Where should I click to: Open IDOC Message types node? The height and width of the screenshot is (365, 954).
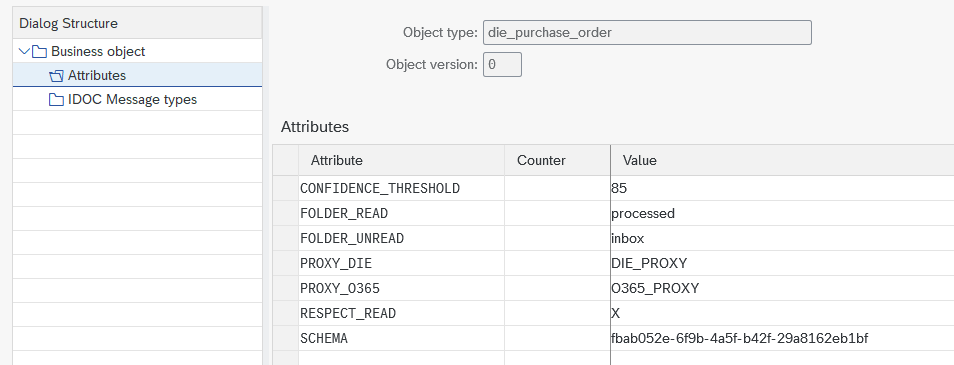coord(132,99)
